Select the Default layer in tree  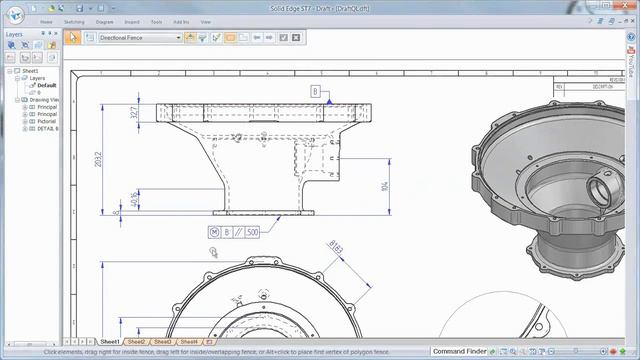point(47,85)
